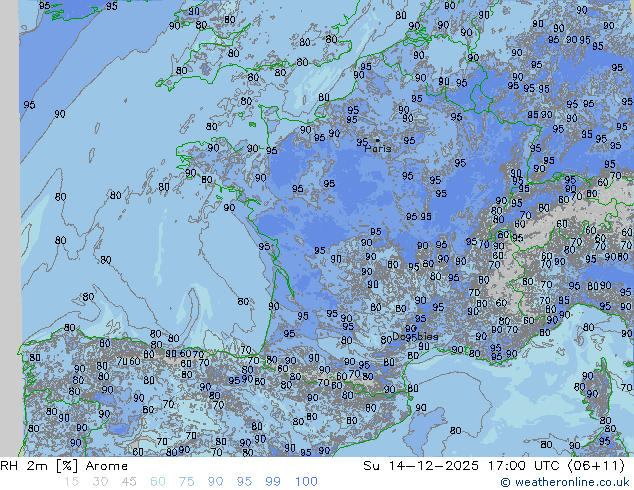Select the 75 value in the color legend

[x=186, y=482]
